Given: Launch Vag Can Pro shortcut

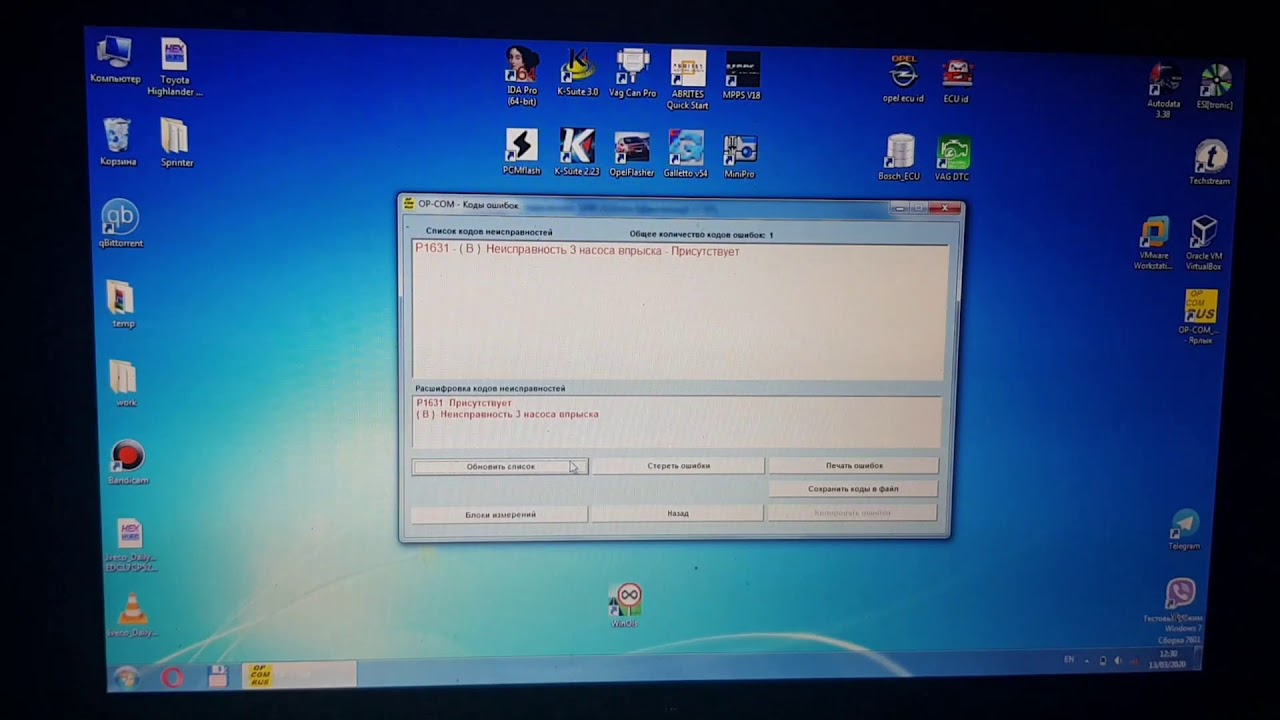Looking at the screenshot, I should pyautogui.click(x=632, y=73).
